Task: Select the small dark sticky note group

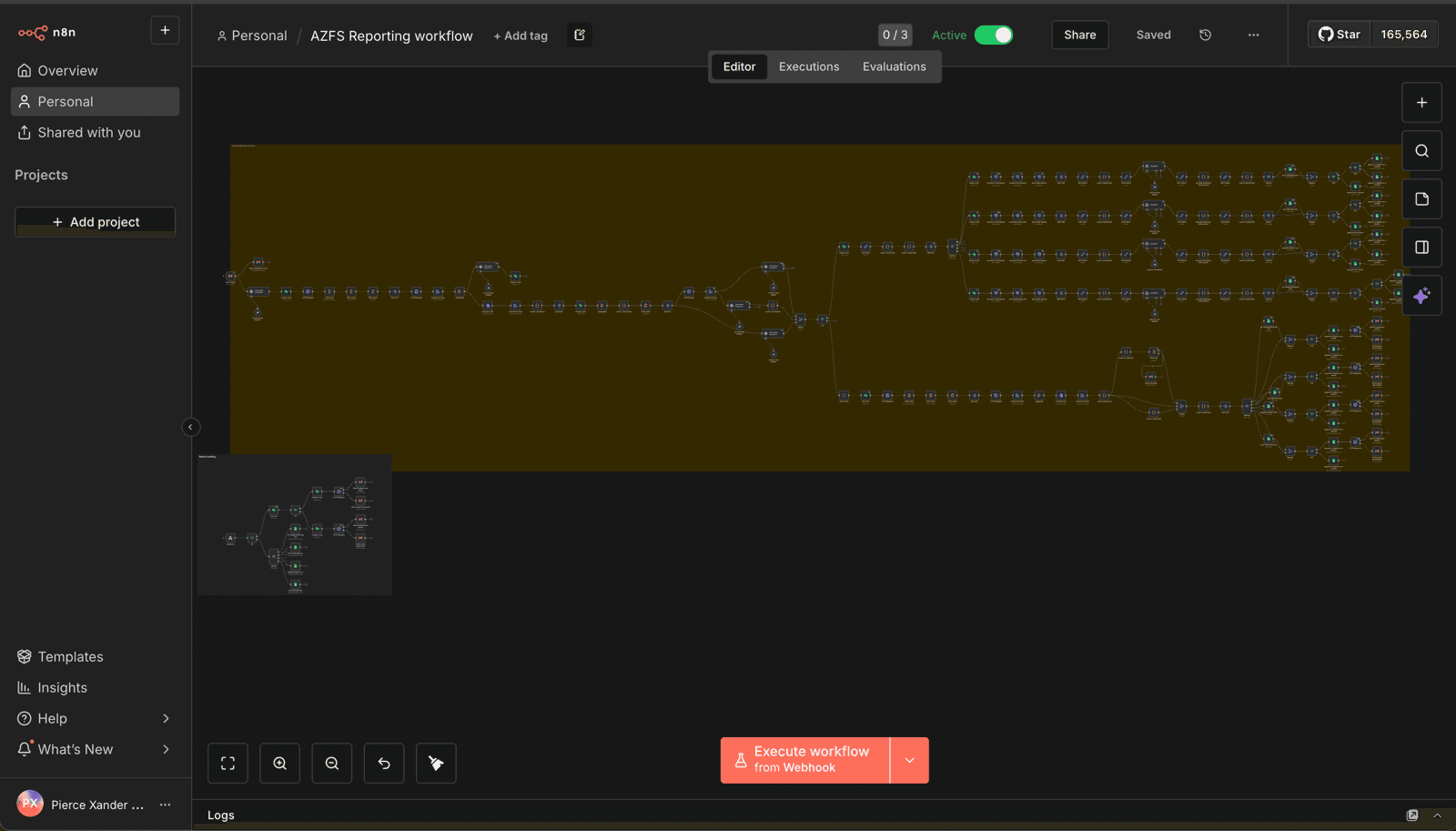Action: pos(295,524)
